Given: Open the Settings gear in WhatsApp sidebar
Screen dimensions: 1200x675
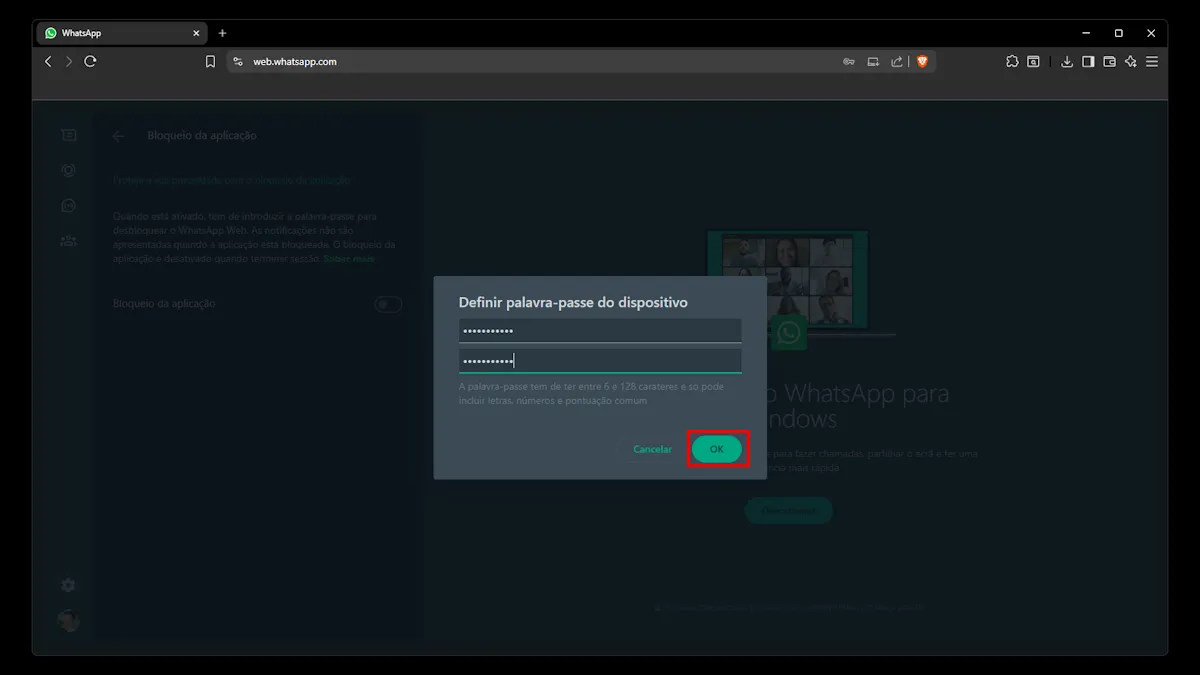Looking at the screenshot, I should tap(68, 585).
